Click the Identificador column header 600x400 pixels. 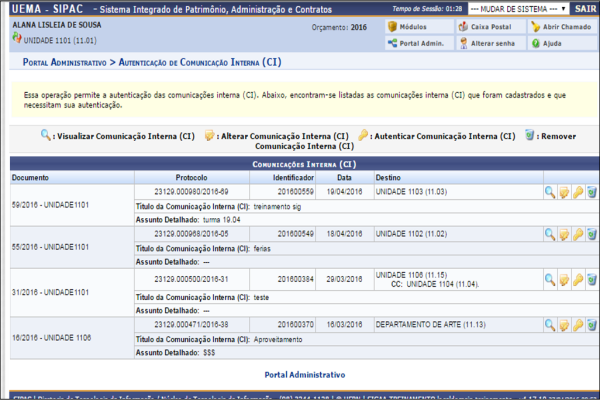point(293,178)
